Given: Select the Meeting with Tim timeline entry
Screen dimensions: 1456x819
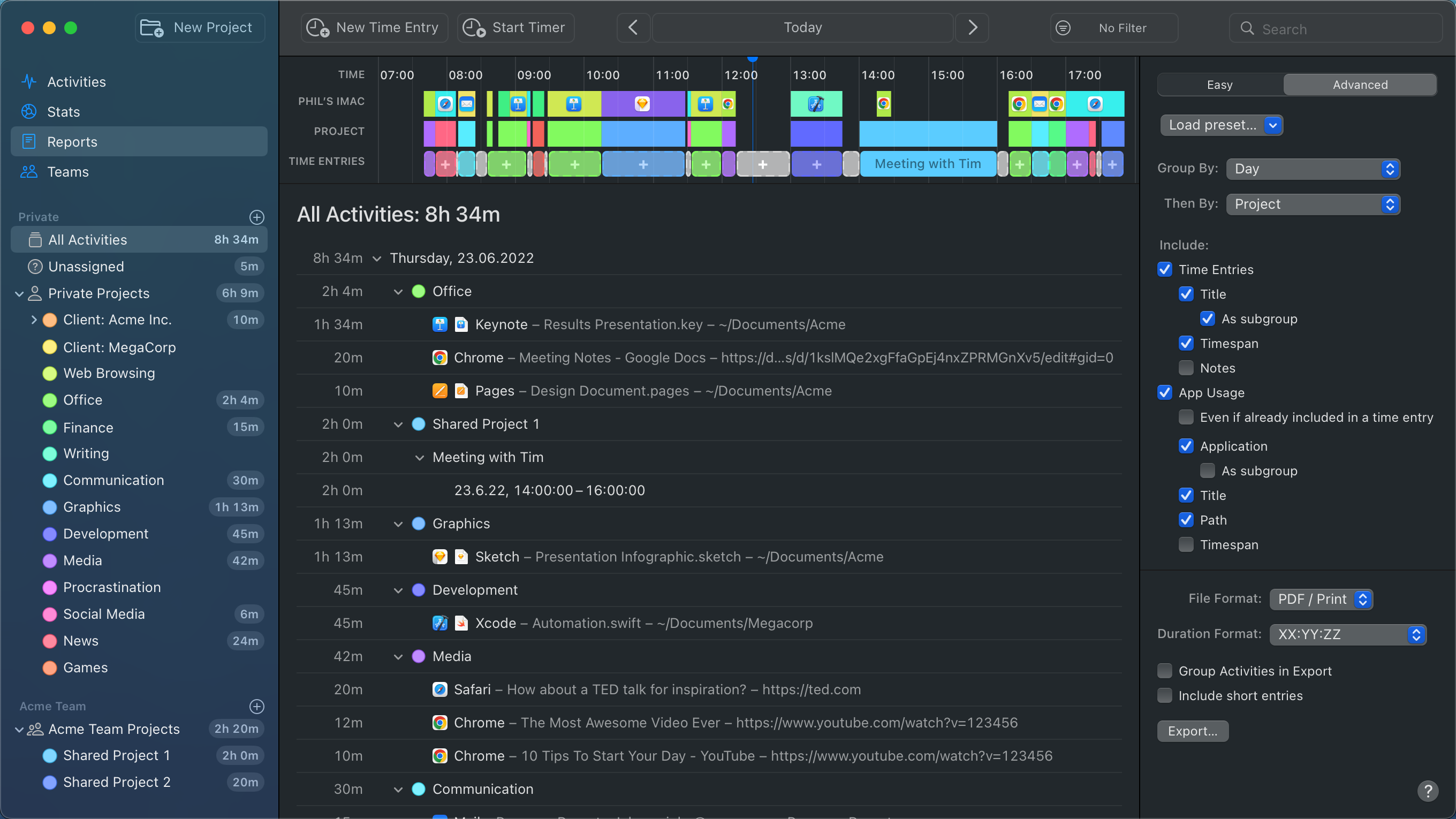Looking at the screenshot, I should (927, 164).
